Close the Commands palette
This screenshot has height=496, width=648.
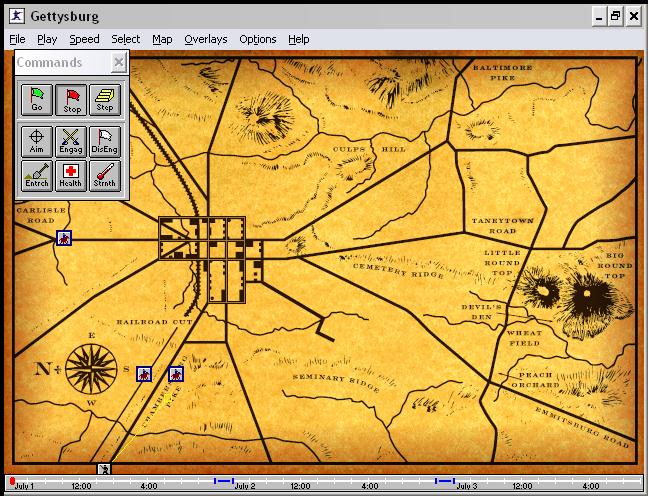[x=119, y=62]
